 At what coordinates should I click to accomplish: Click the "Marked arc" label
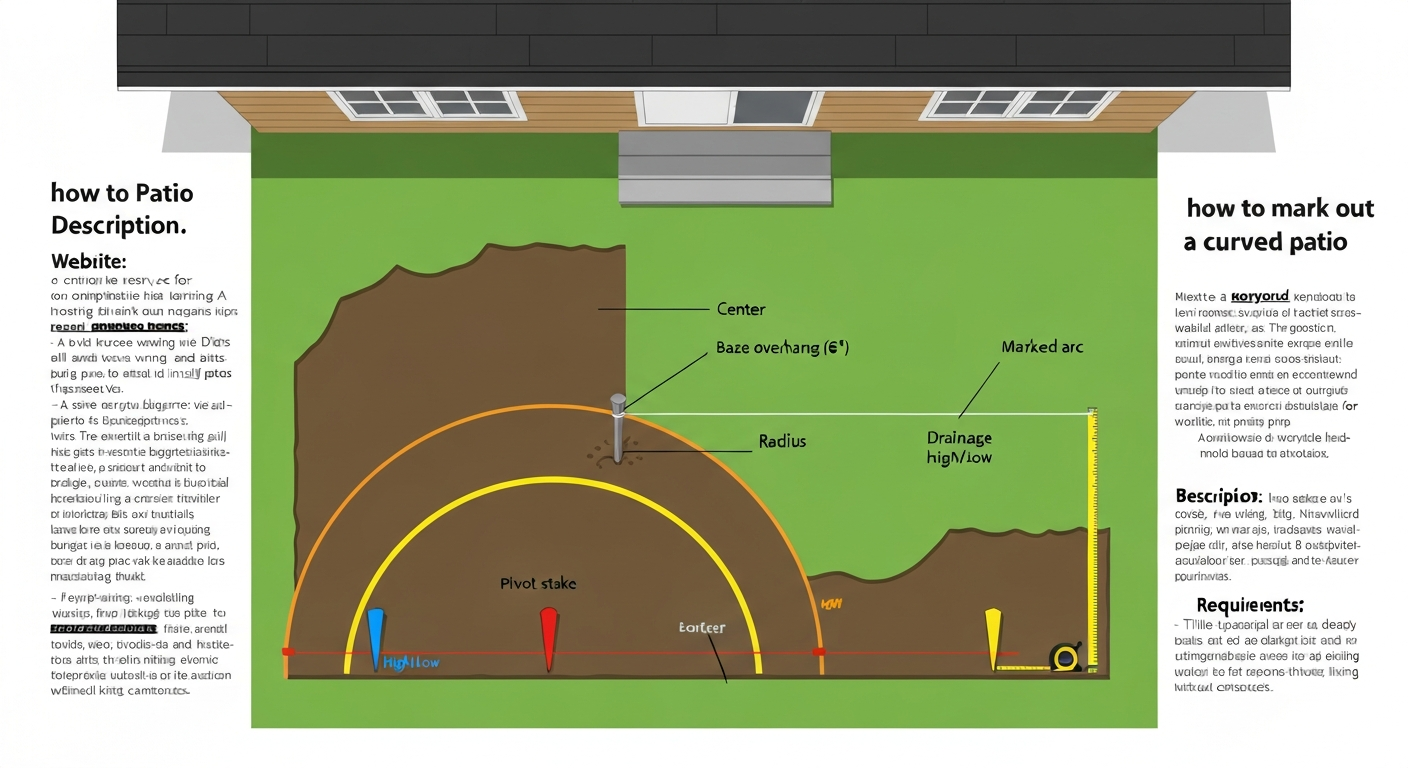click(x=1042, y=347)
